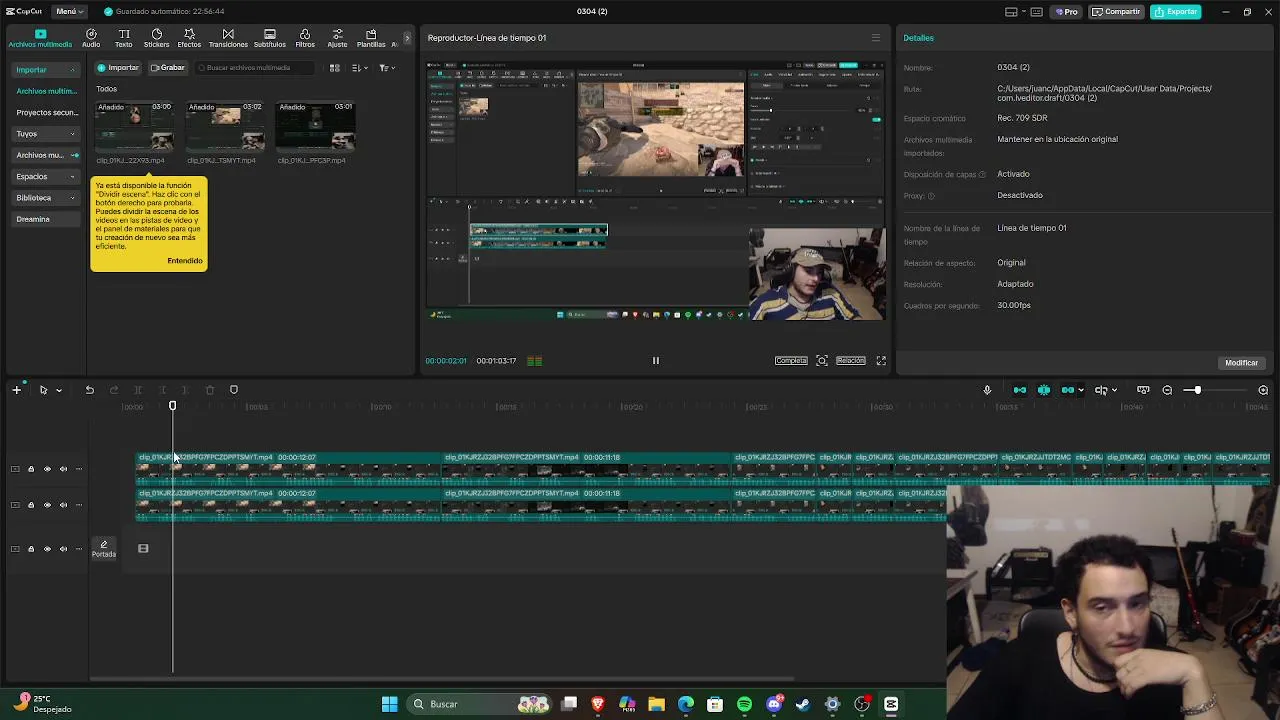The width and height of the screenshot is (1280, 720).
Task: Lock the top video track
Action: [x=31, y=469]
